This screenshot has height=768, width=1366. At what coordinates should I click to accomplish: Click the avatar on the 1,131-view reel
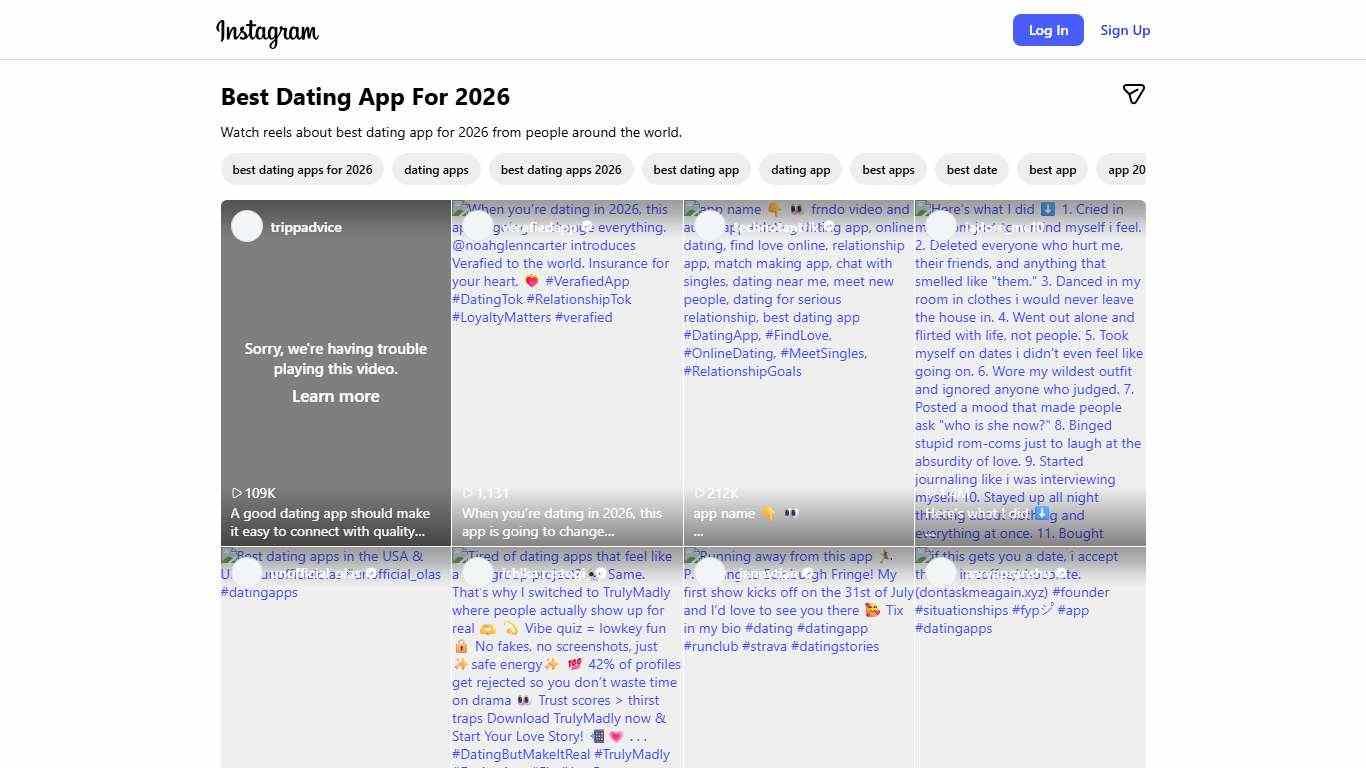click(x=478, y=226)
